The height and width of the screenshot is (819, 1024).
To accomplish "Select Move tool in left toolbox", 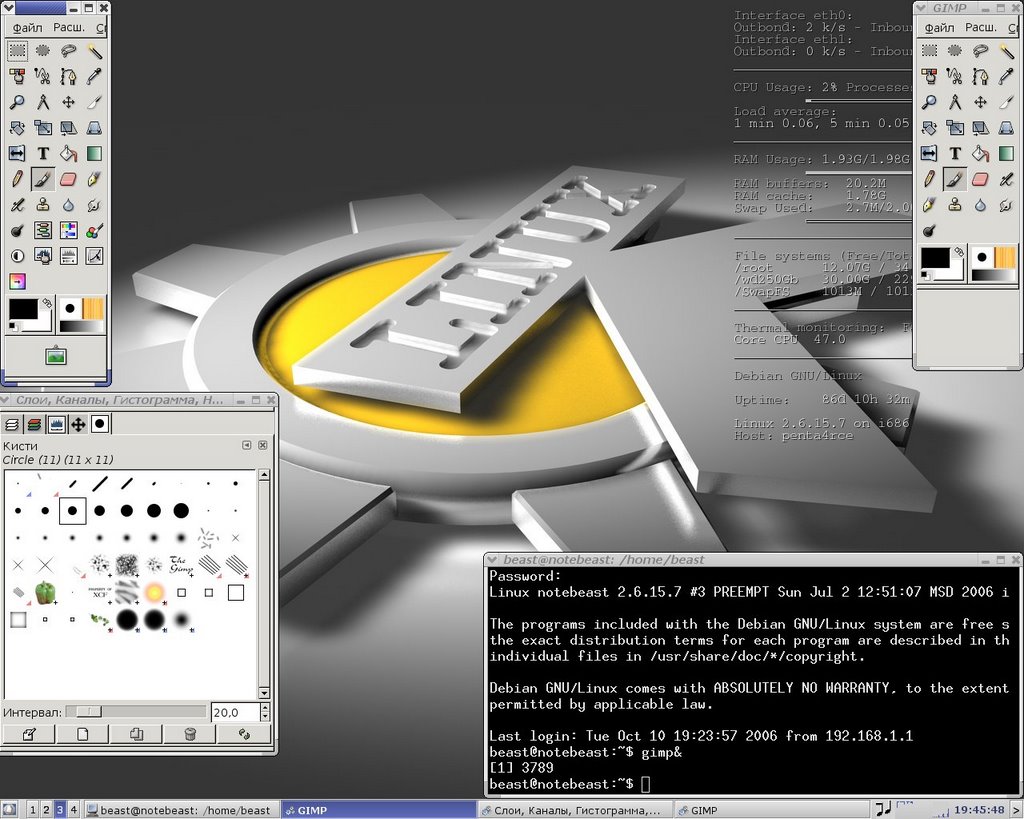I will (x=69, y=102).
